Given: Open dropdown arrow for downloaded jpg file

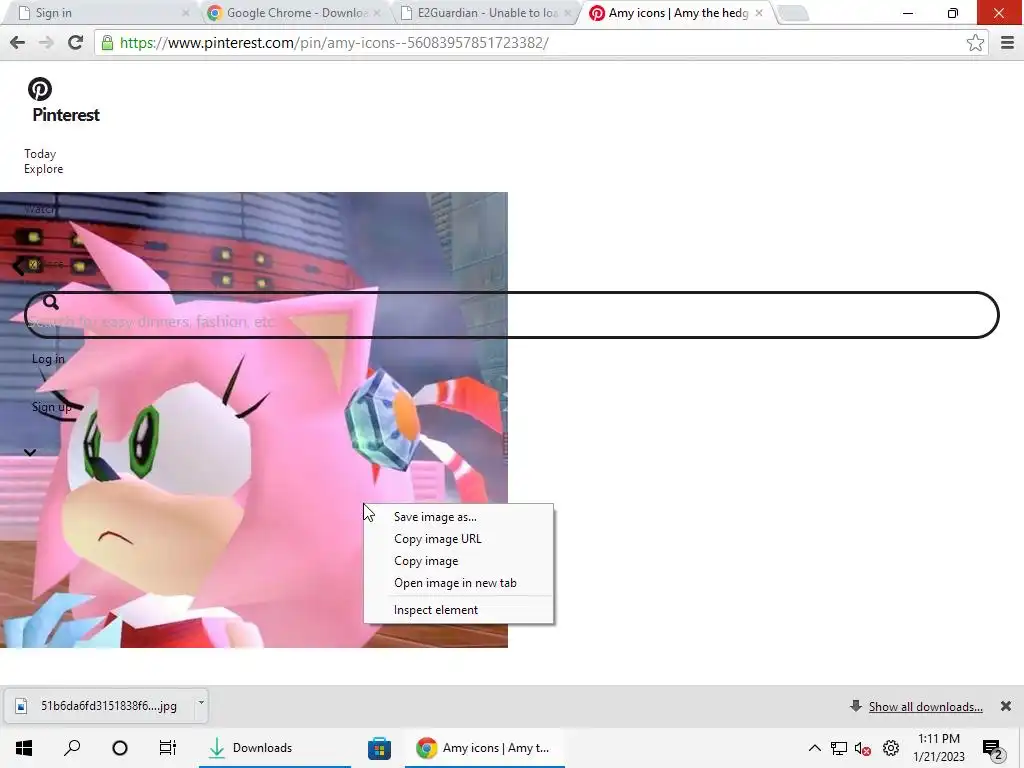Looking at the screenshot, I should [201, 703].
